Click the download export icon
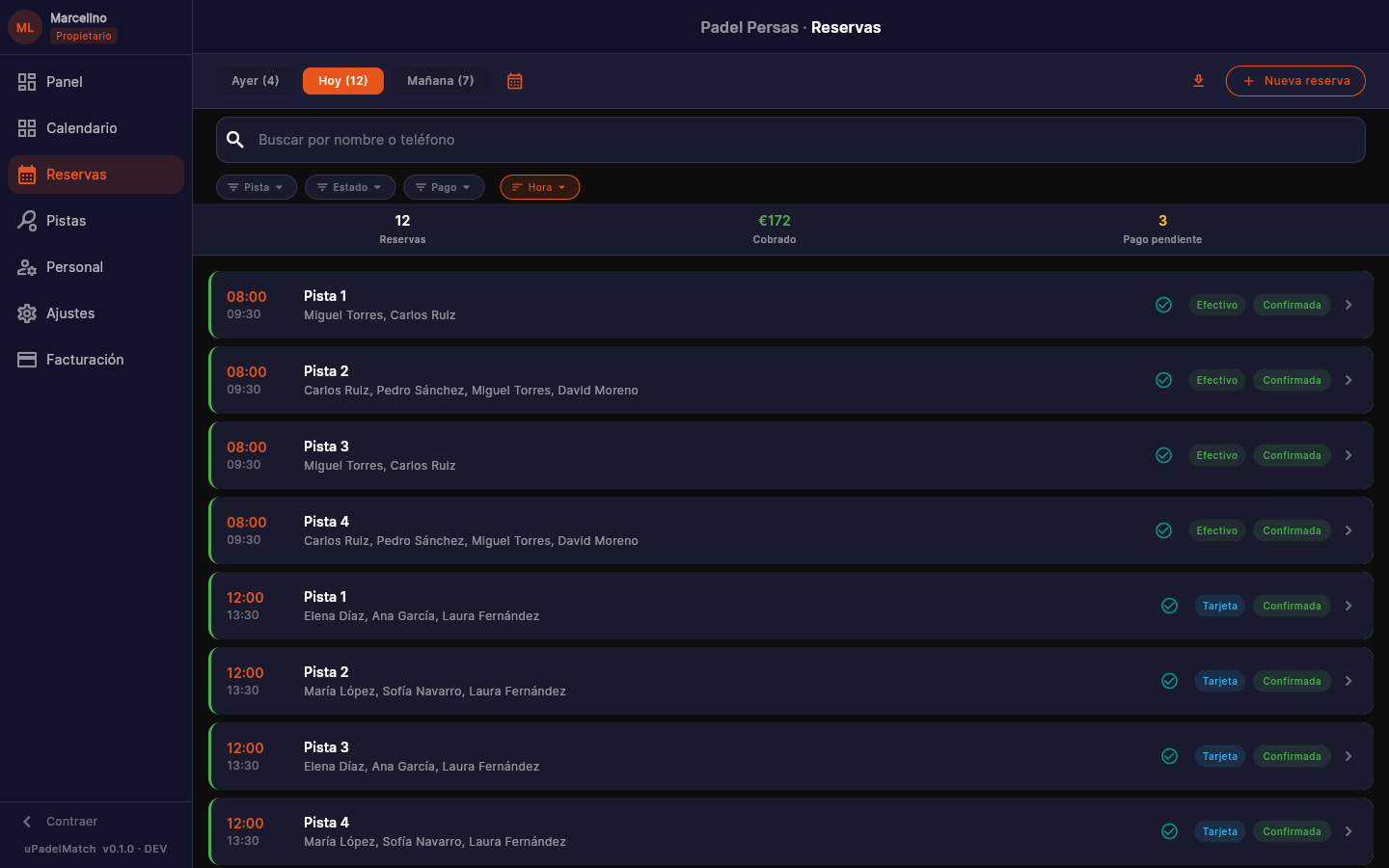The width and height of the screenshot is (1389, 868). coord(1199,81)
